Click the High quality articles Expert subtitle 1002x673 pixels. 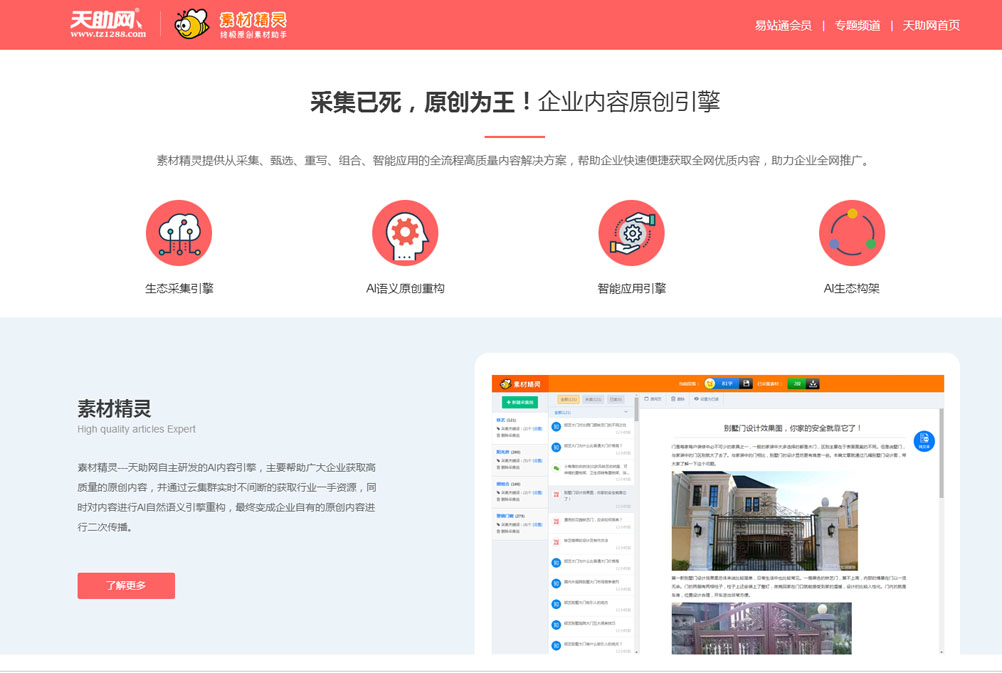point(136,429)
